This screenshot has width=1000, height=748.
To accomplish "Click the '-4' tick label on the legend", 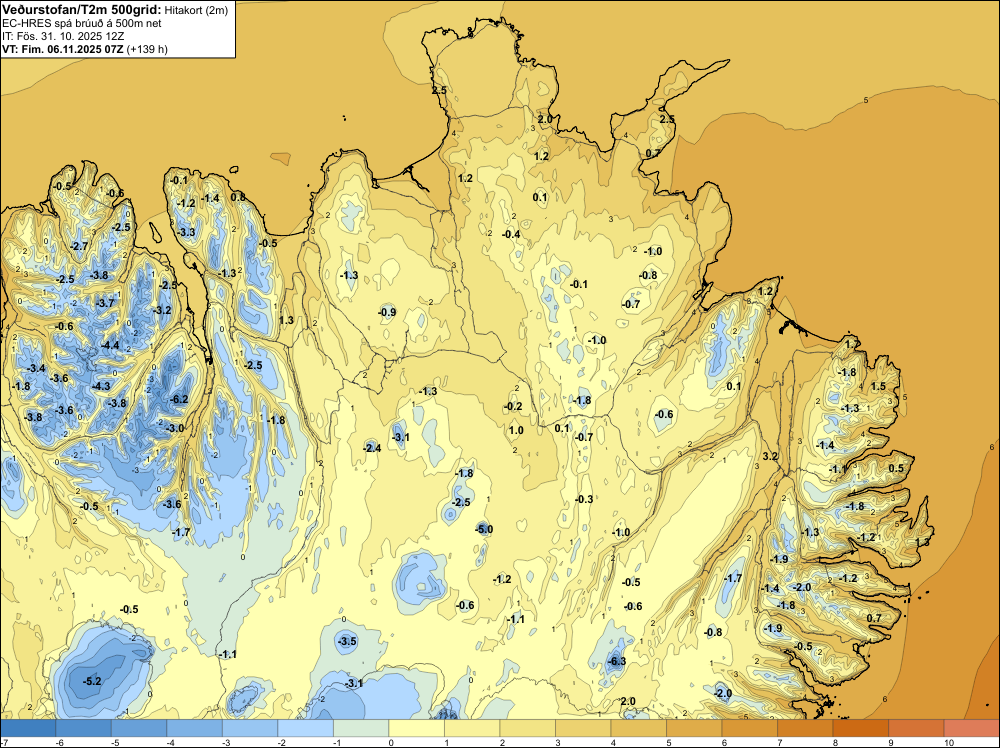I will point(171,742).
